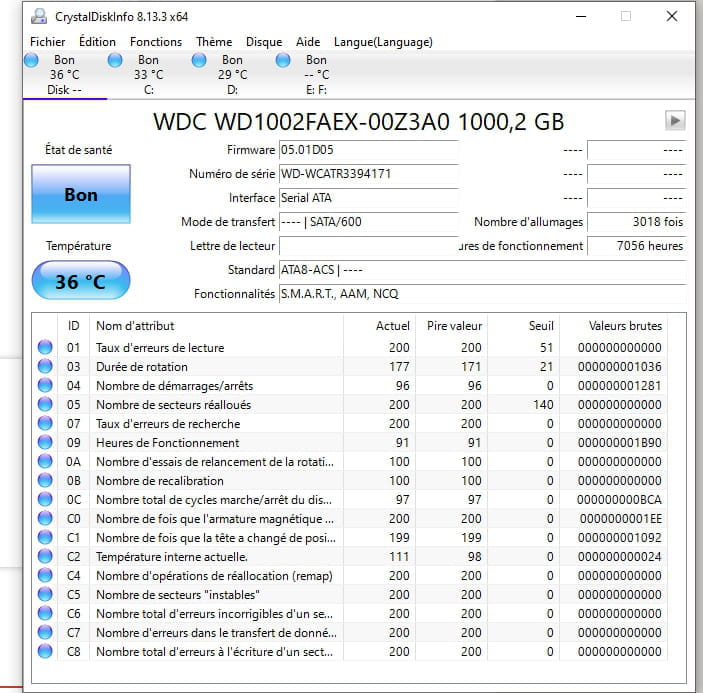Click the Pire valeur column header
703x693 pixels.
451,326
